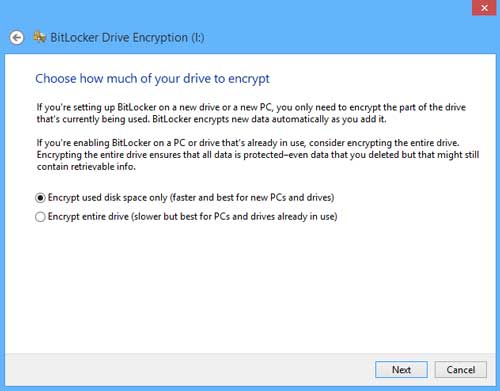Click the empty gray footer bar beside Next
The height and width of the screenshot is (391, 500).
point(187,370)
